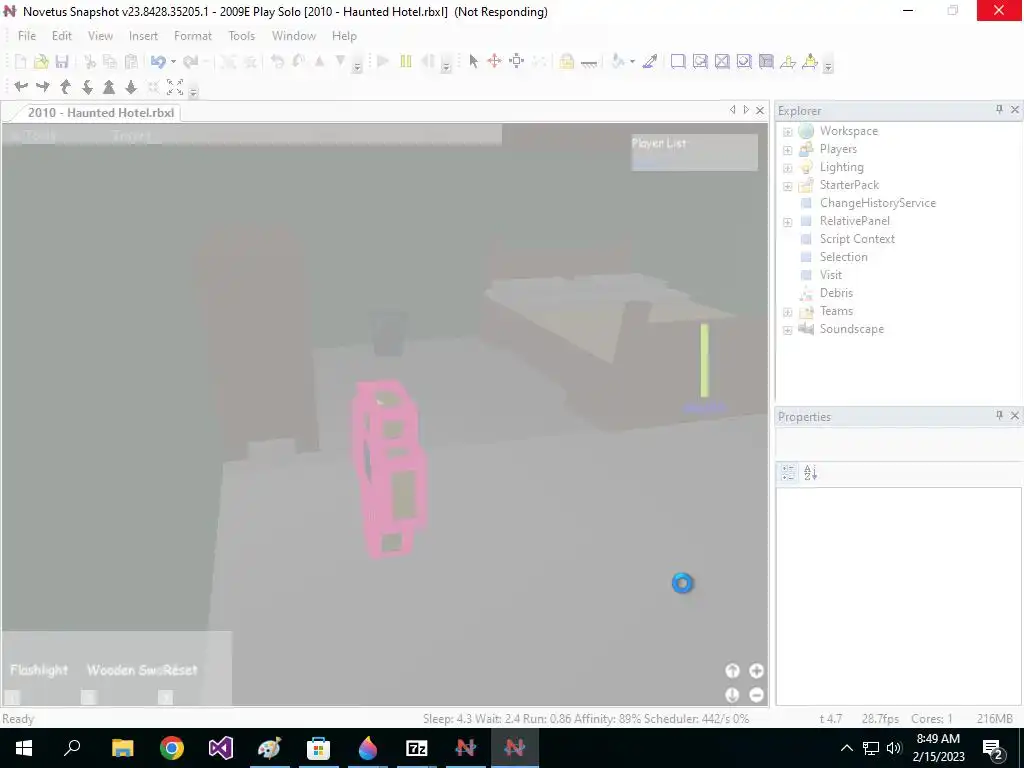Pan camera left with toolbar arrow

pos(21,86)
